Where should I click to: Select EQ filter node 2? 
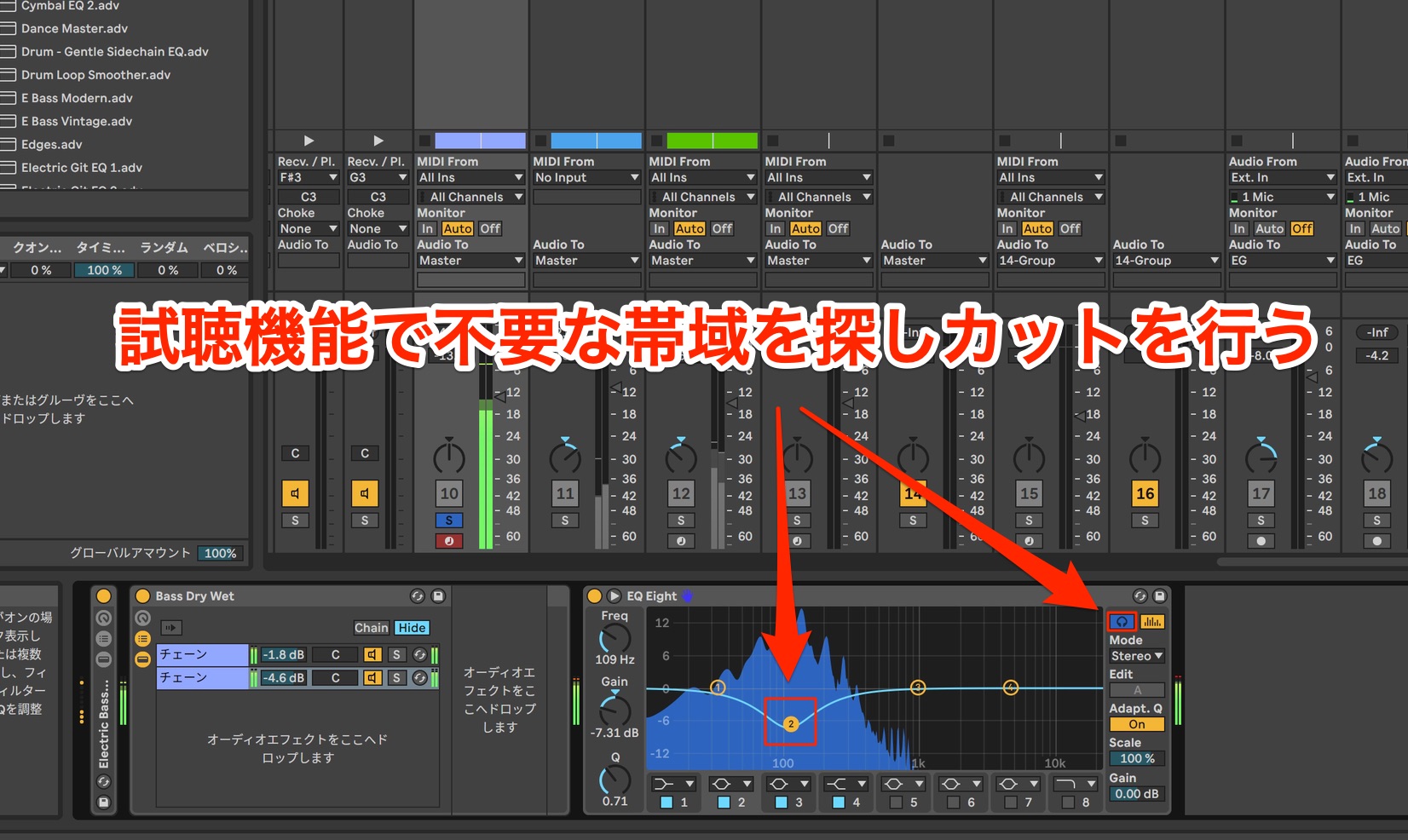point(791,724)
